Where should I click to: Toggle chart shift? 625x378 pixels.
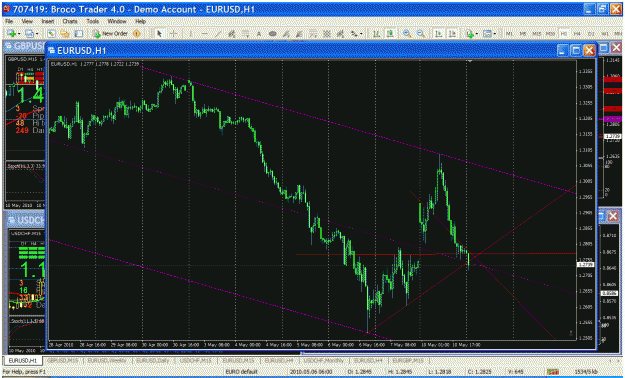(x=452, y=34)
